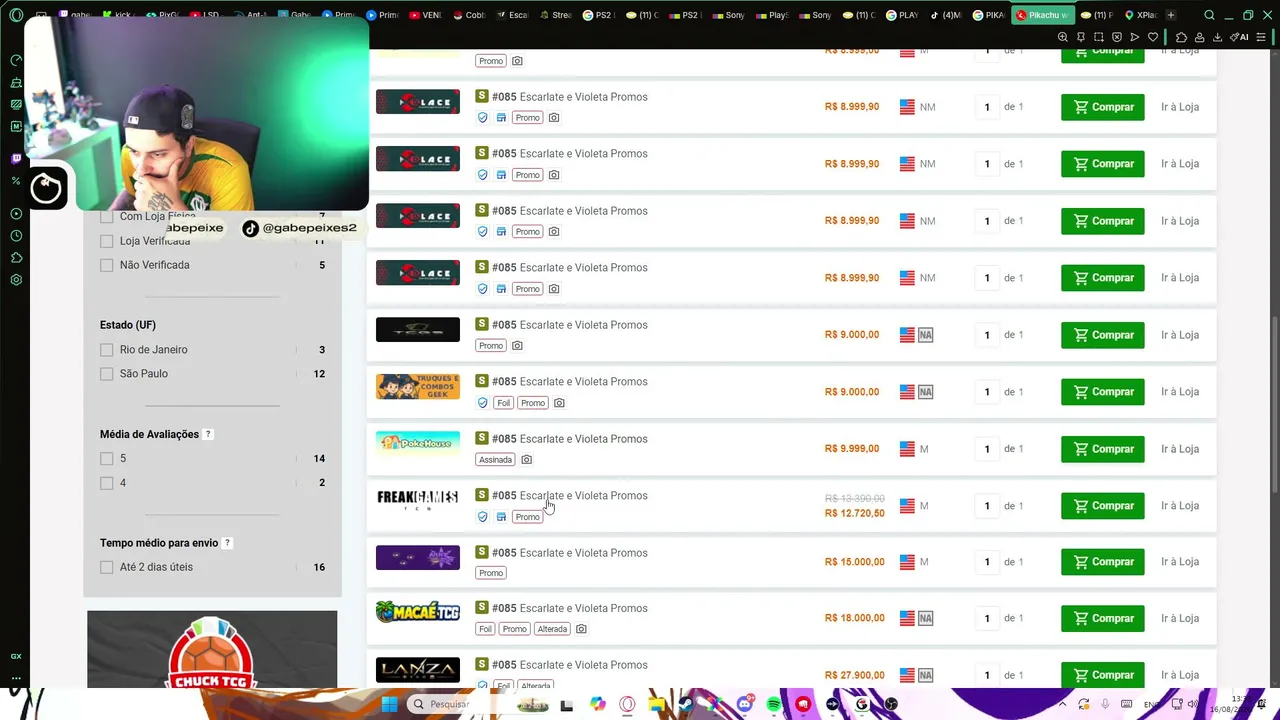This screenshot has height=720, width=1280.
Task: Click Comprar for the R$ 12.720,50 Freak Games listing
Action: 1102,506
